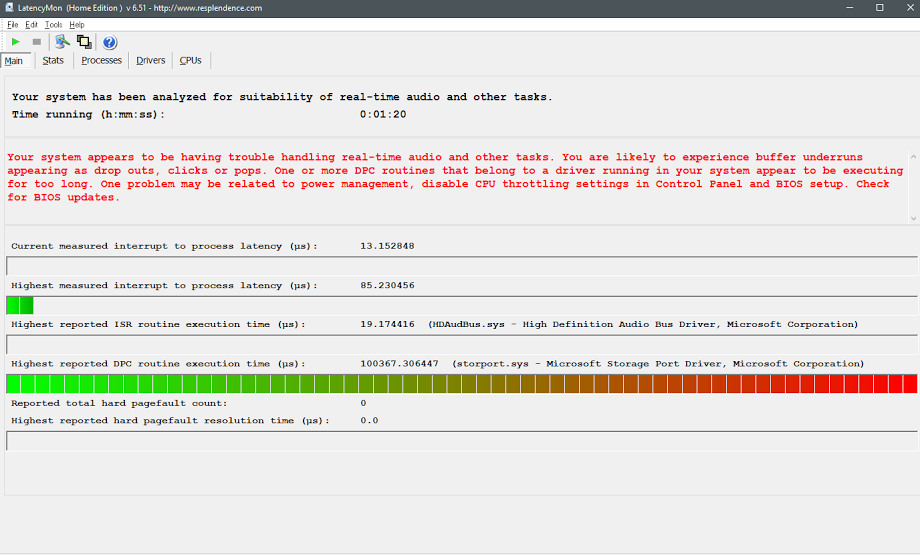Open the options wizard icon in the toolbar
The width and height of the screenshot is (920, 555).
pos(62,42)
